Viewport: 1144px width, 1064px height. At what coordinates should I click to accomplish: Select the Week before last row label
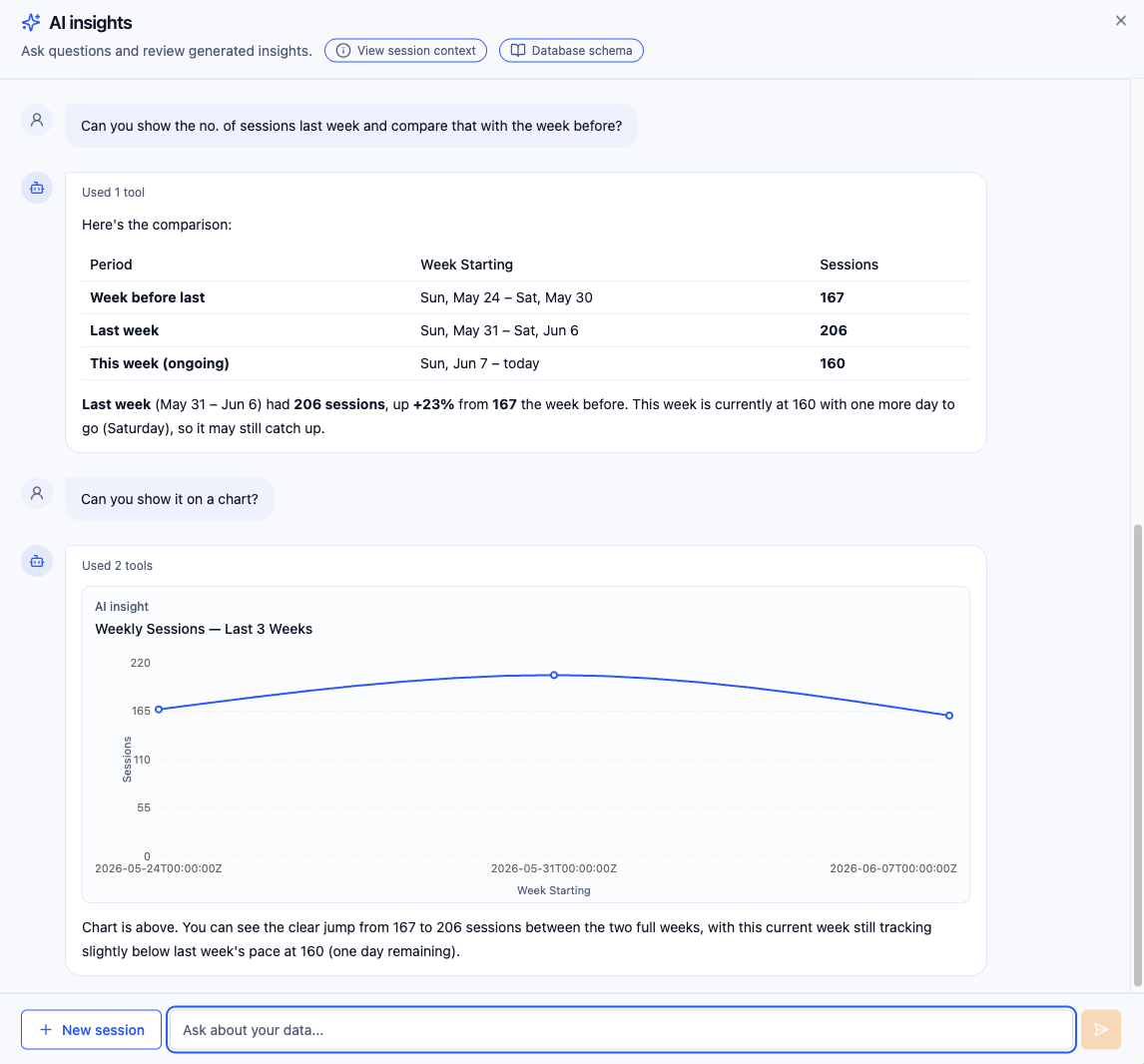148,297
